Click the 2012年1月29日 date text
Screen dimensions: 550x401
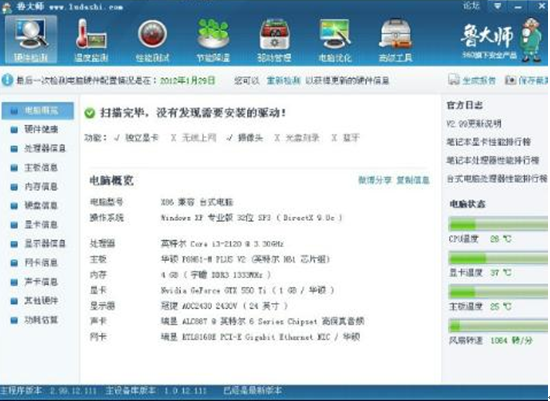tap(188, 81)
